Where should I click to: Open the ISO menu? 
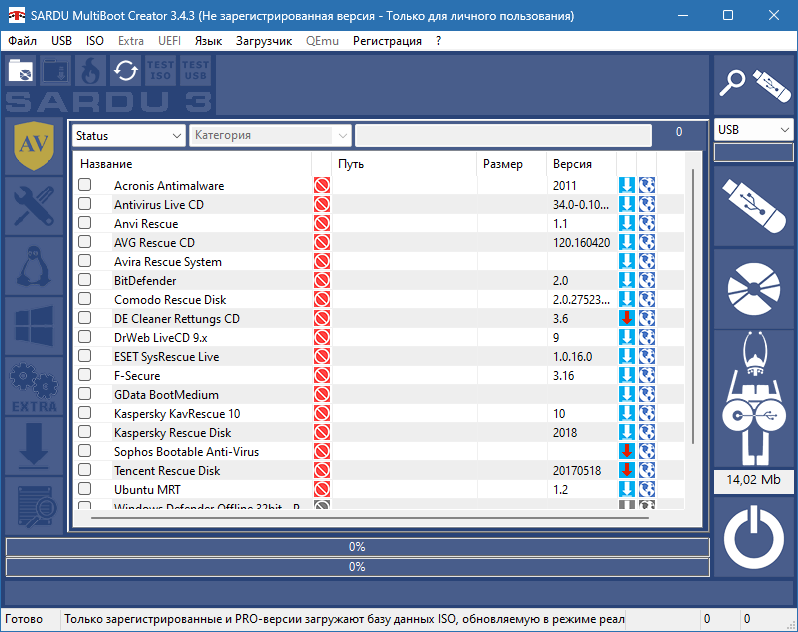(95, 41)
